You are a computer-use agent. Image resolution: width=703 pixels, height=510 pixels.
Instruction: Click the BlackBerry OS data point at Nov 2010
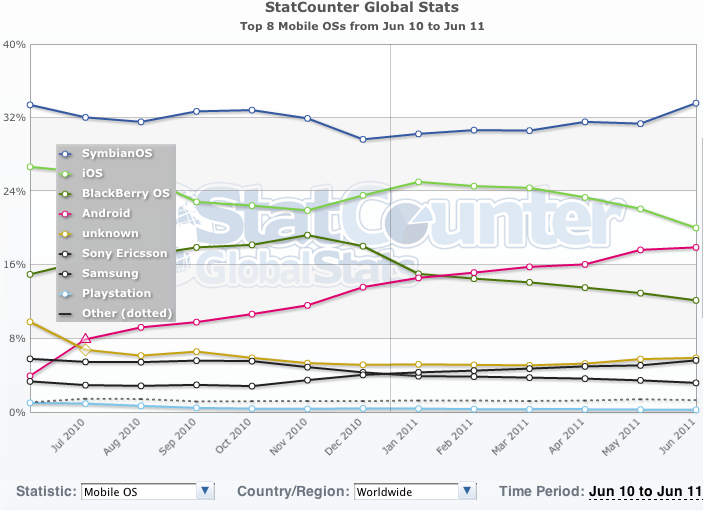tap(307, 235)
